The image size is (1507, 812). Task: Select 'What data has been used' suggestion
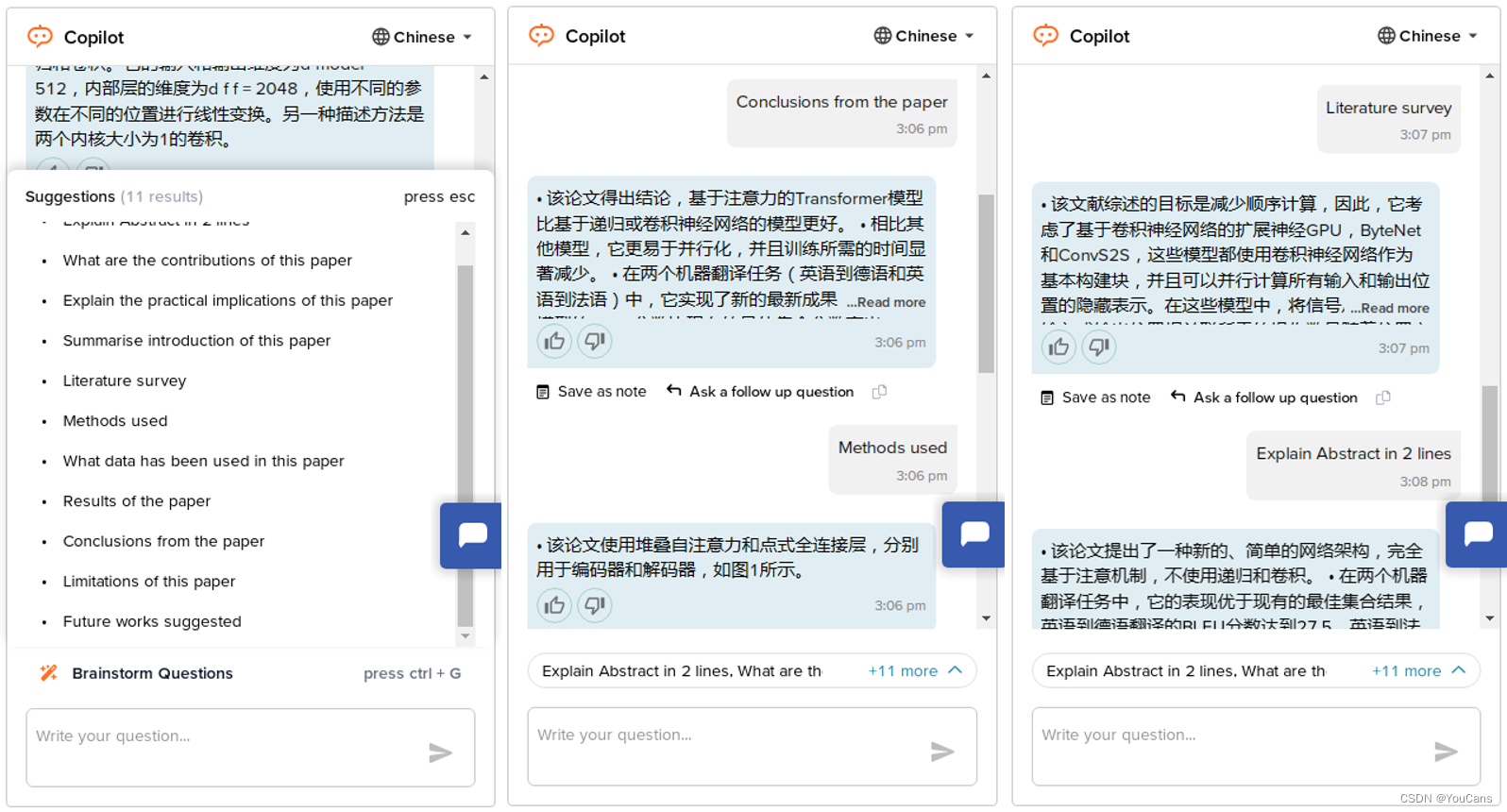coord(203,461)
